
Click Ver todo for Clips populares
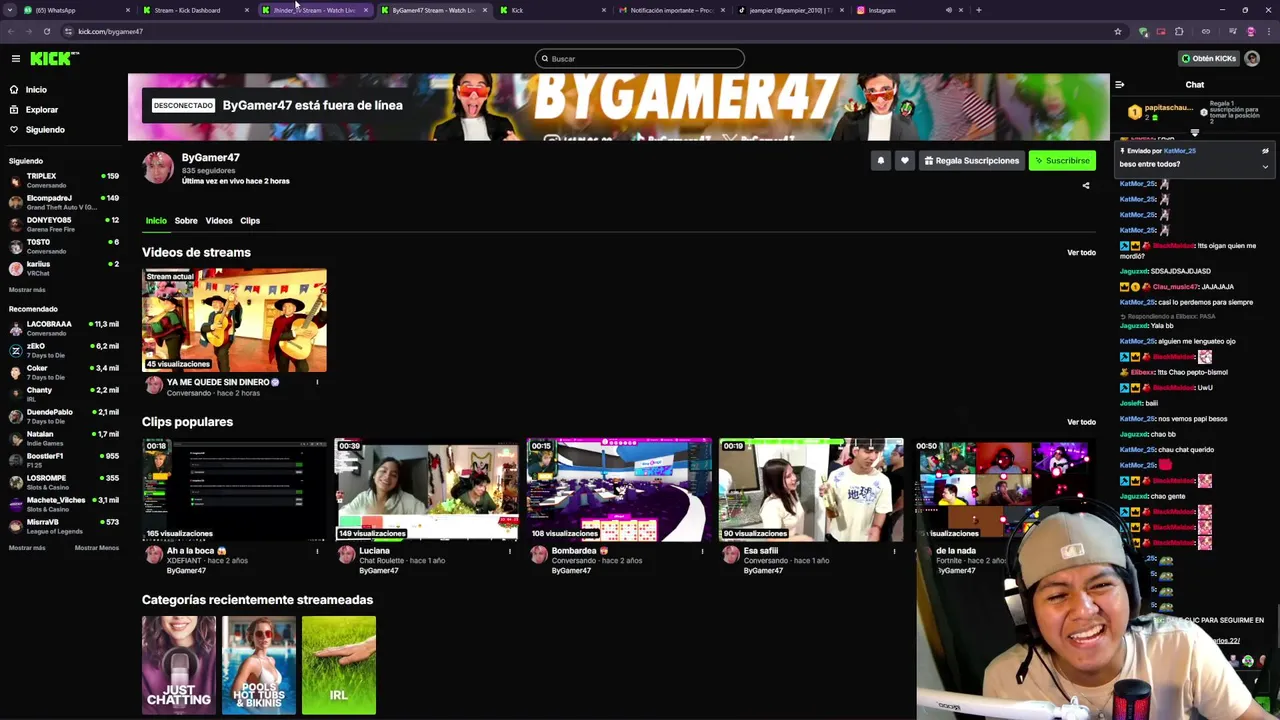(1081, 422)
